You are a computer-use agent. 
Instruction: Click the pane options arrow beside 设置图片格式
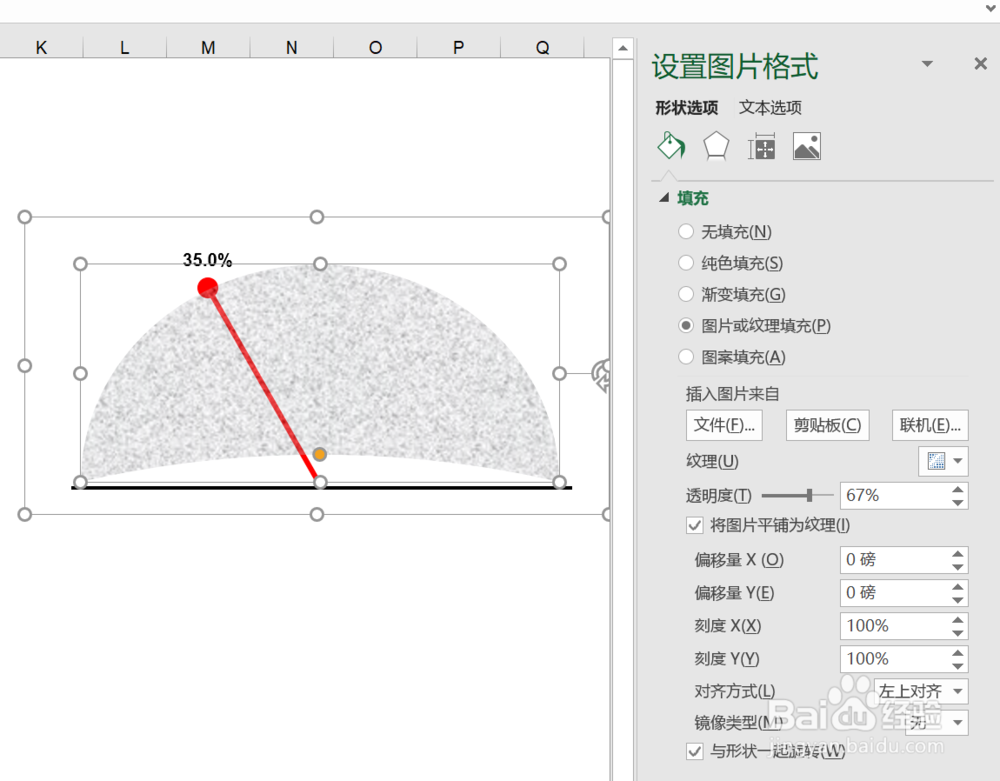[928, 63]
